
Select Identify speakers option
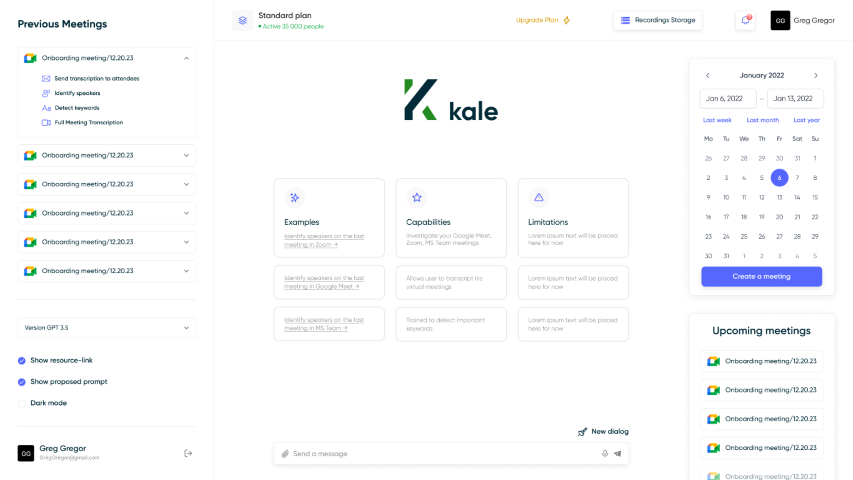coord(77,93)
